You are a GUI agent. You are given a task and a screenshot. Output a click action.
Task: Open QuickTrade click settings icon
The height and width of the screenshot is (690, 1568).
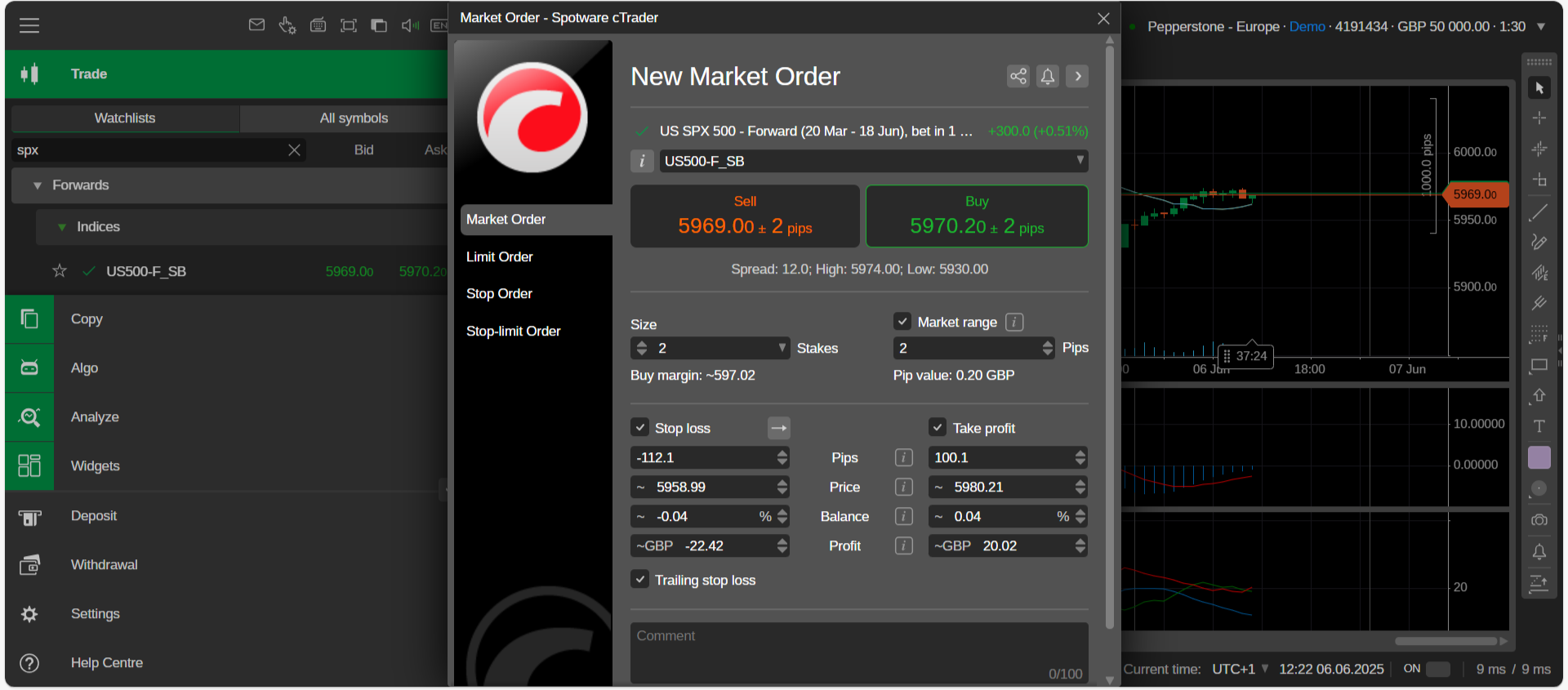click(x=287, y=25)
